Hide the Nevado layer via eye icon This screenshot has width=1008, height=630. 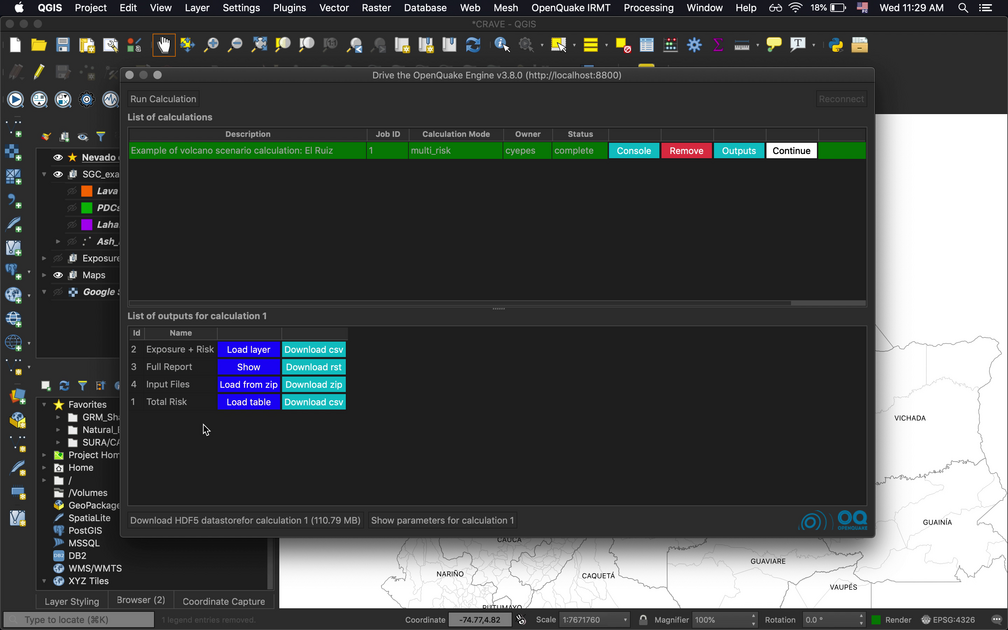click(58, 158)
